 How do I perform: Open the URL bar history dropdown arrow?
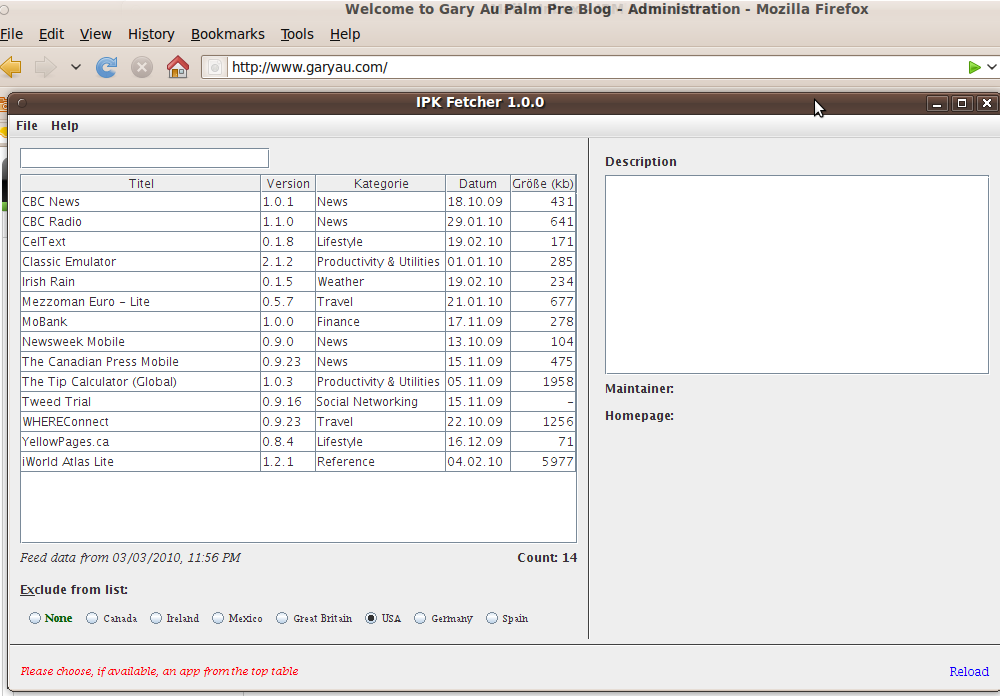click(x=992, y=67)
